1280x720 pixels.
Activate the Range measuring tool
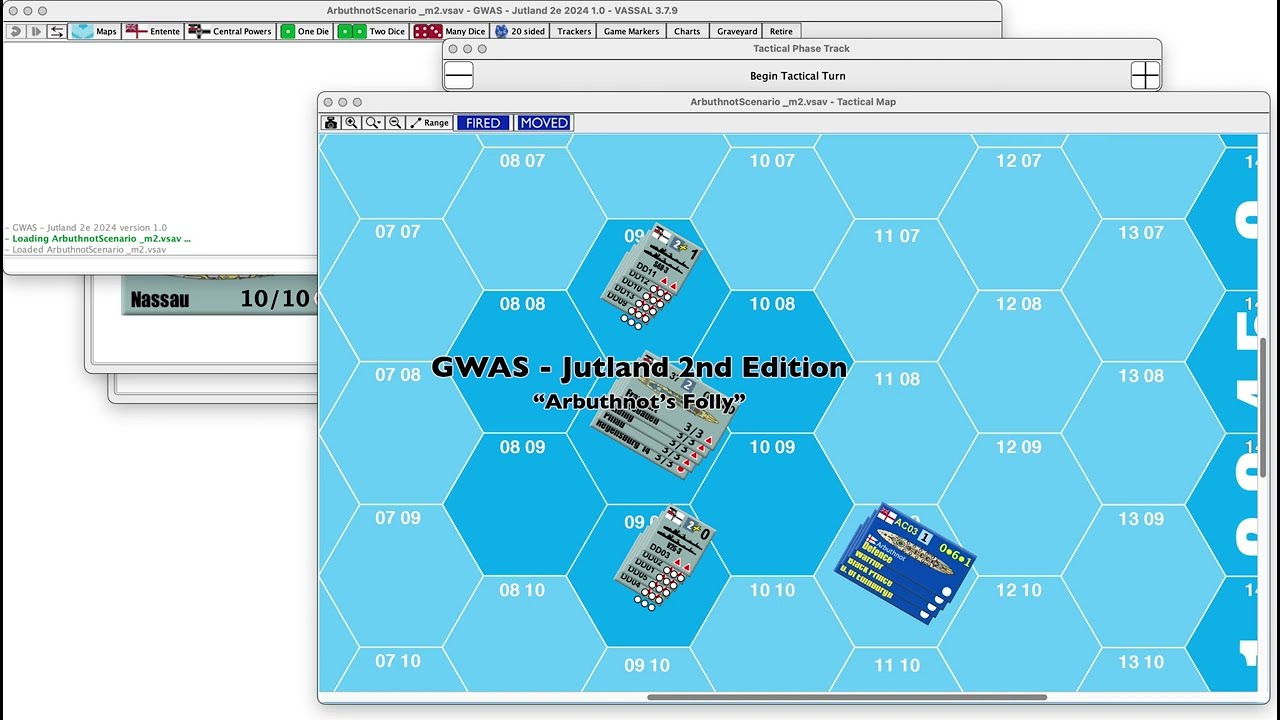(x=429, y=123)
